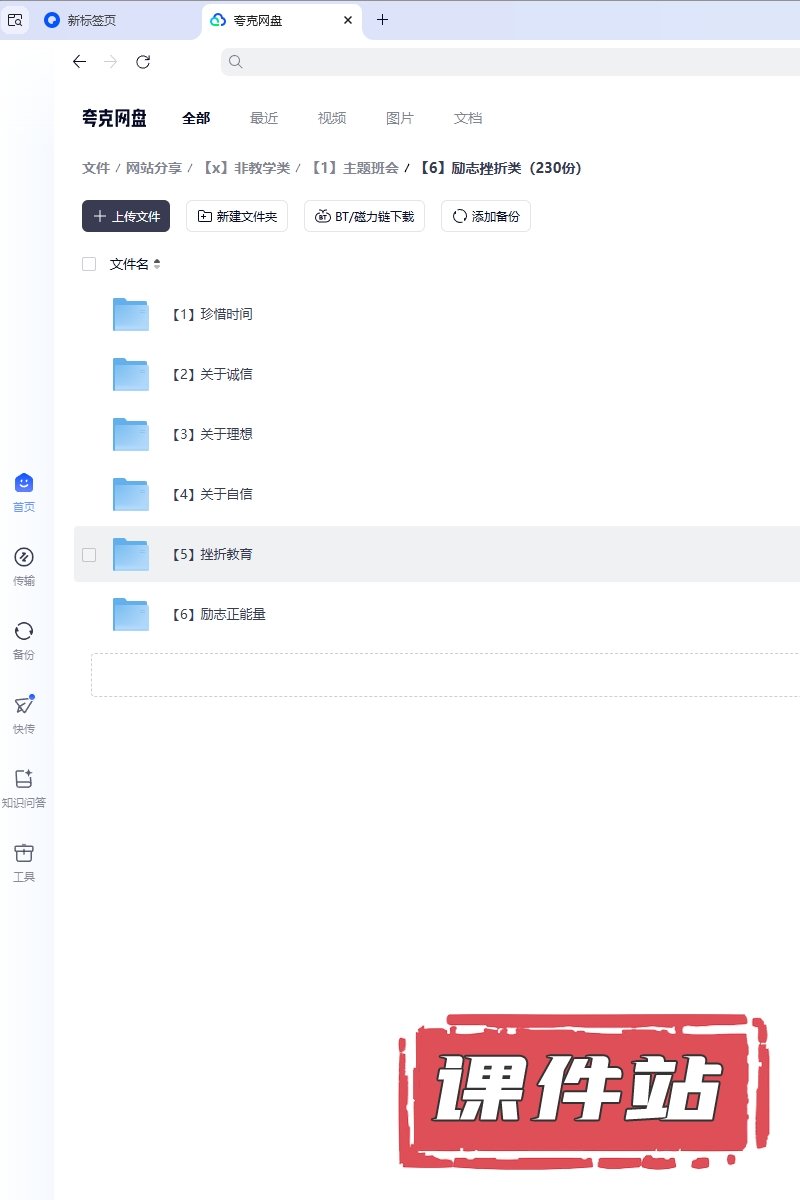The height and width of the screenshot is (1200, 800).
Task: Switch to the 视频 tab
Action: (332, 118)
